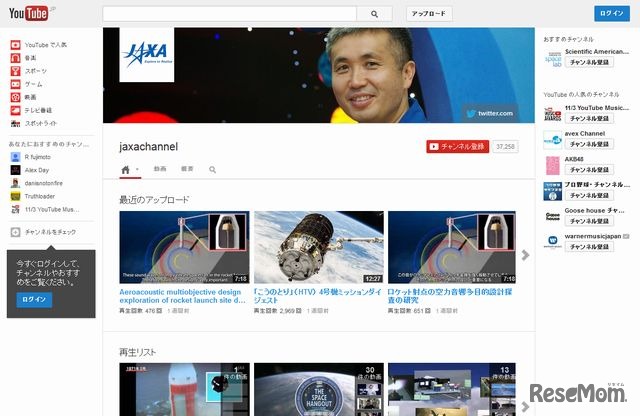
Task: Open avex Channel icon
Action: (553, 140)
